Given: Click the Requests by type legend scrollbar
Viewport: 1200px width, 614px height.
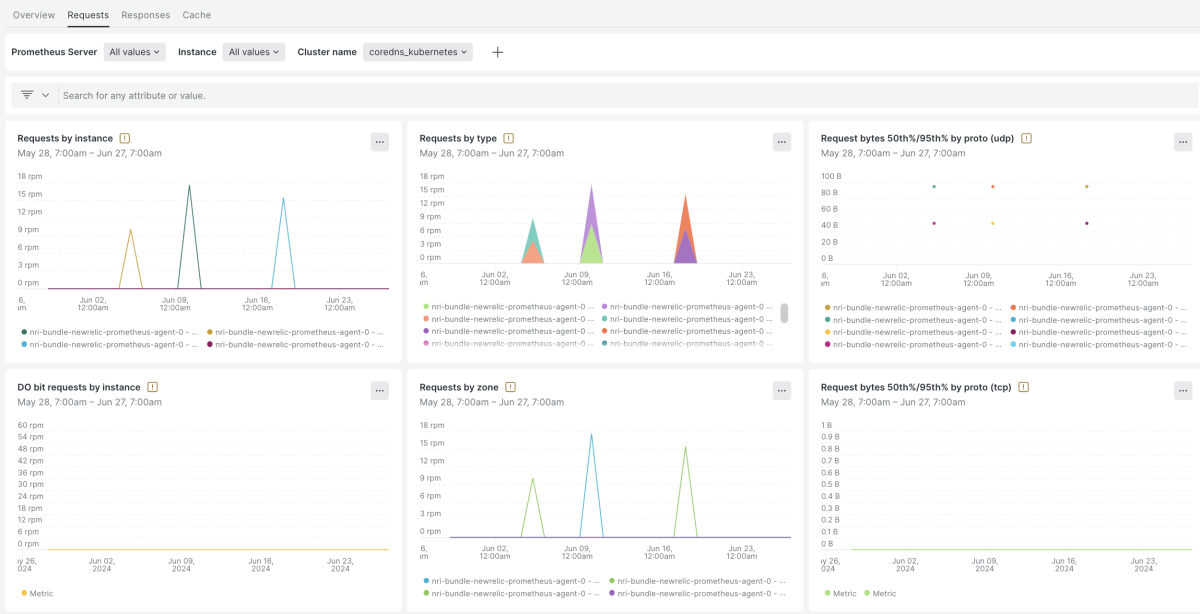Looking at the screenshot, I should [784, 313].
